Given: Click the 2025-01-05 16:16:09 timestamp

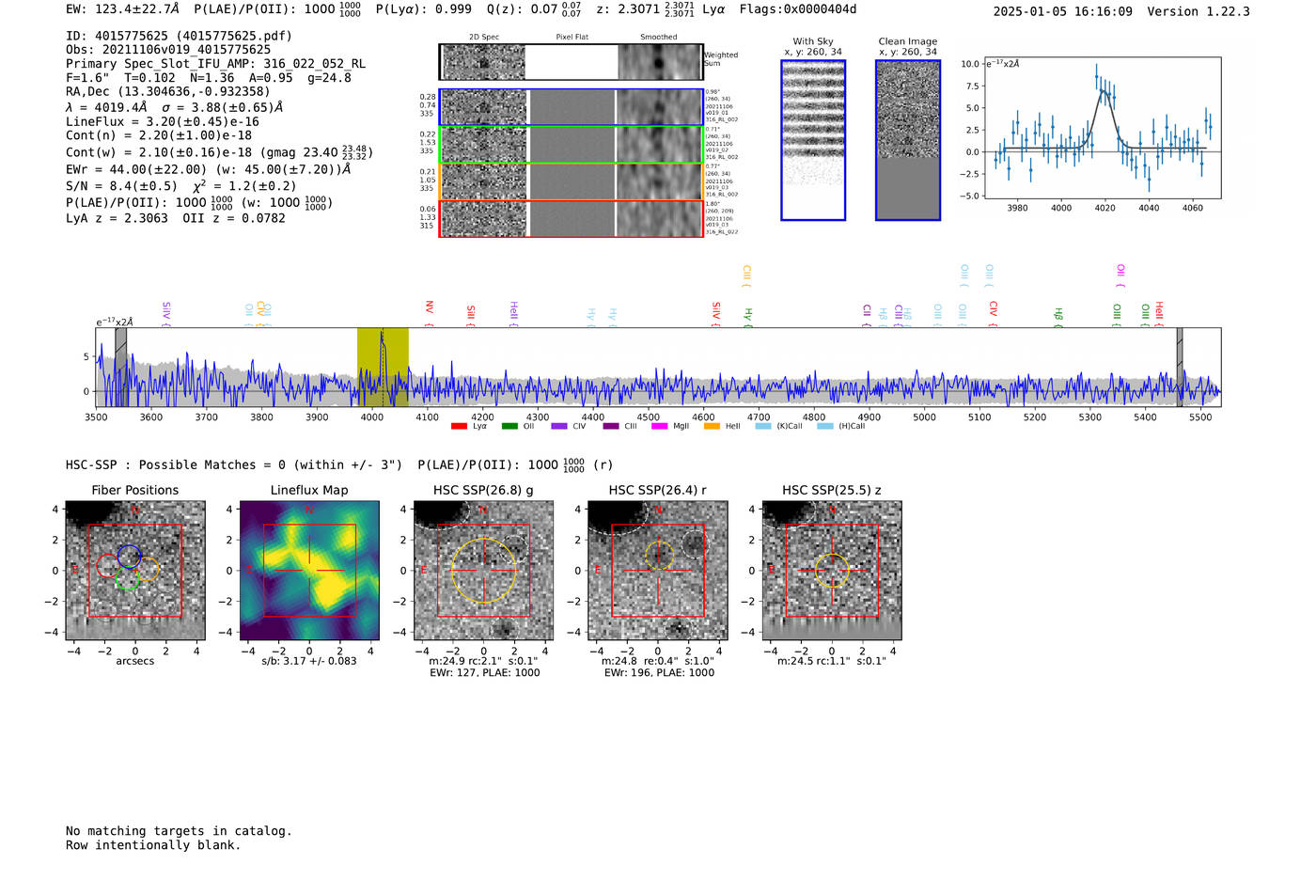Looking at the screenshot, I should click(x=1063, y=11).
